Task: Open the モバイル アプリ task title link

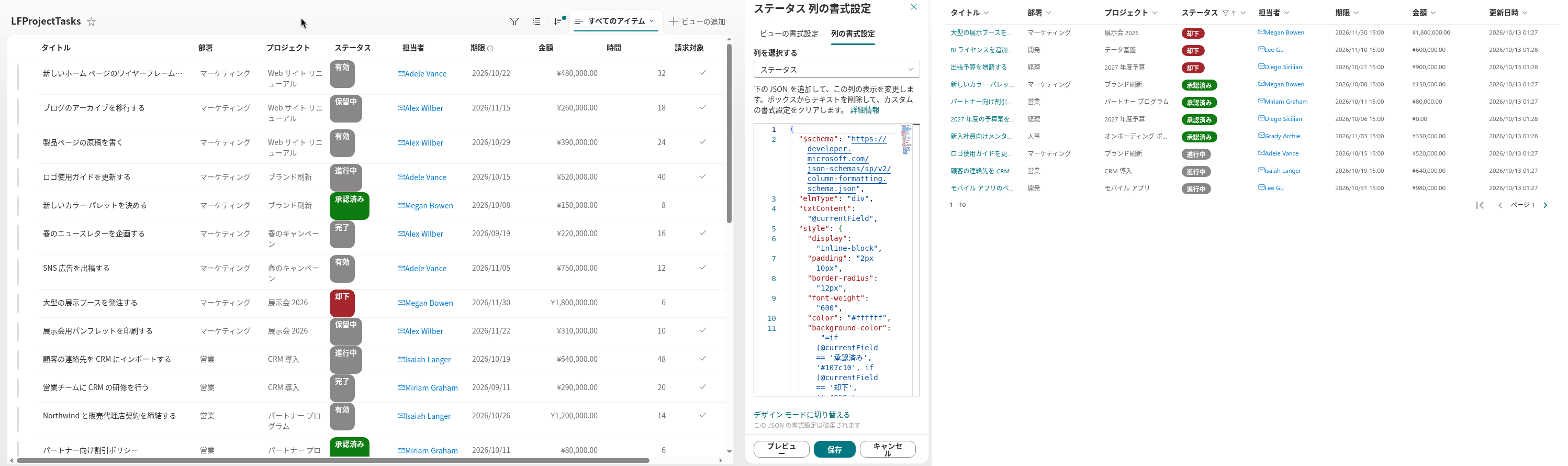Action: 982,188
